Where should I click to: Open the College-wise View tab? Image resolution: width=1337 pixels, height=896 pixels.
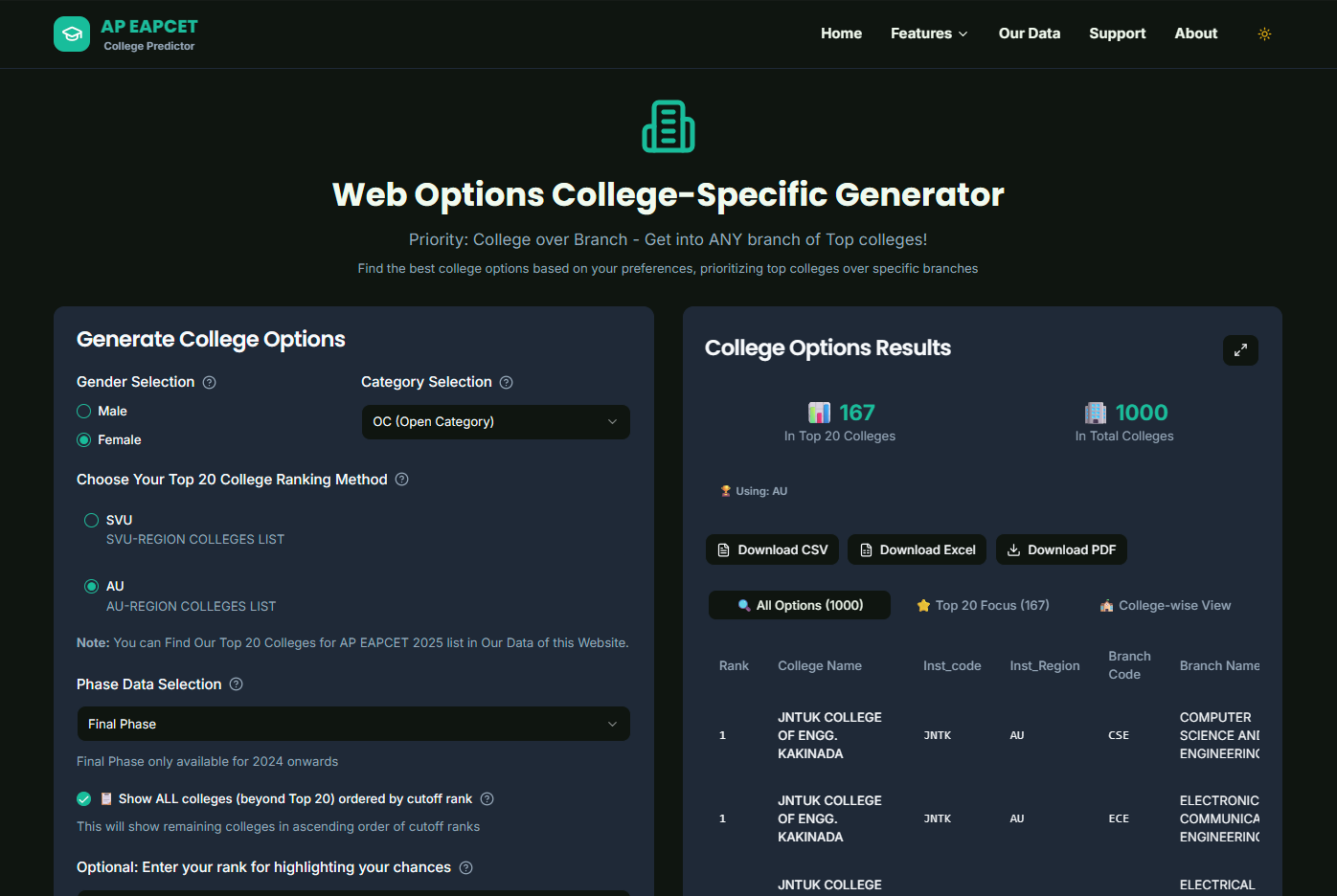pyautogui.click(x=1165, y=605)
